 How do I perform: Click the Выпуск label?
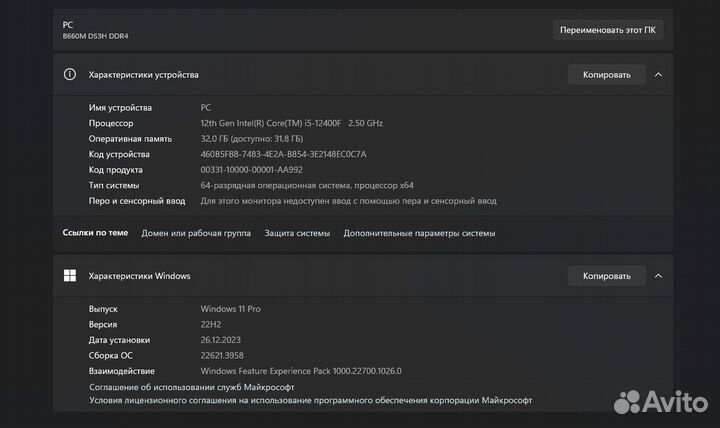tap(103, 309)
